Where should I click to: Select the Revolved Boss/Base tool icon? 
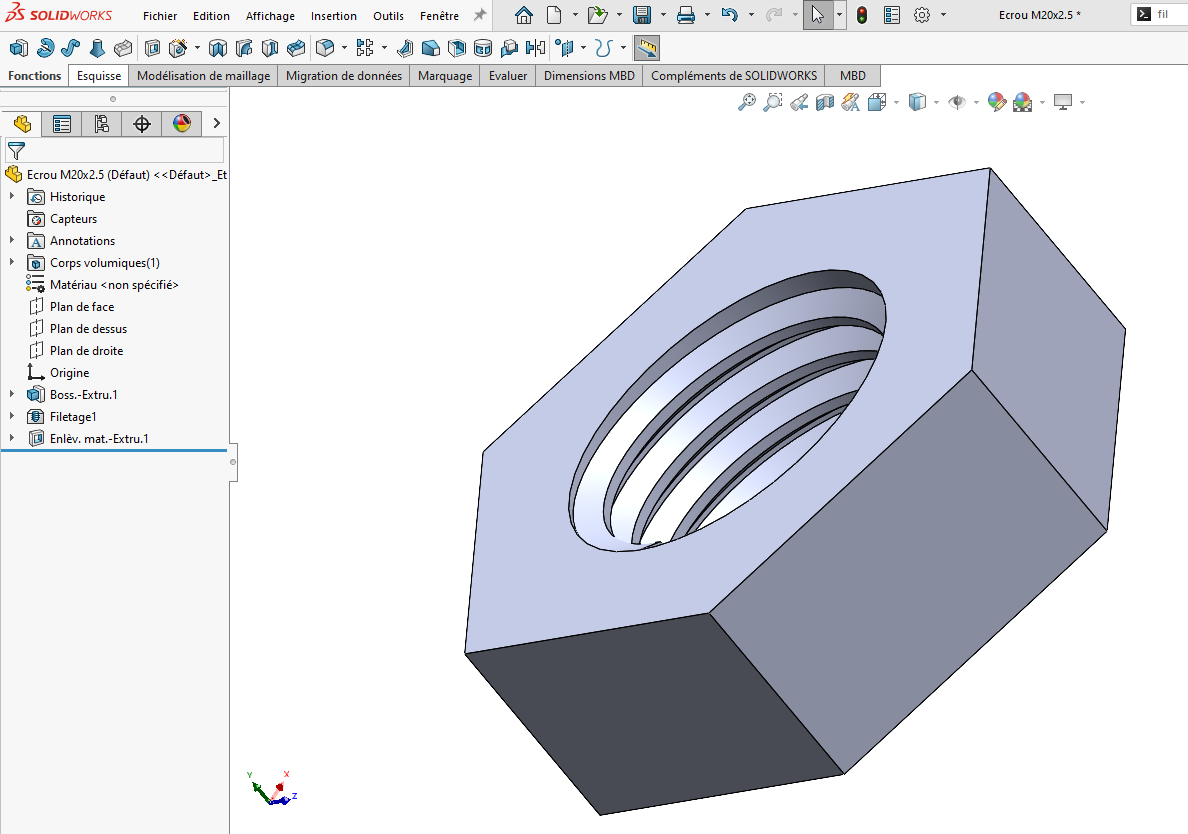45,48
